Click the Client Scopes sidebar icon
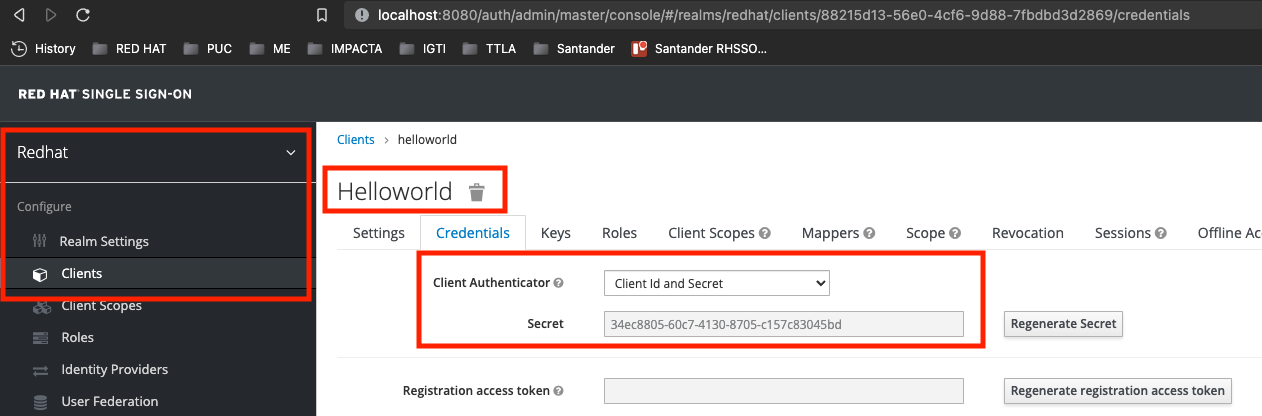 point(40,306)
